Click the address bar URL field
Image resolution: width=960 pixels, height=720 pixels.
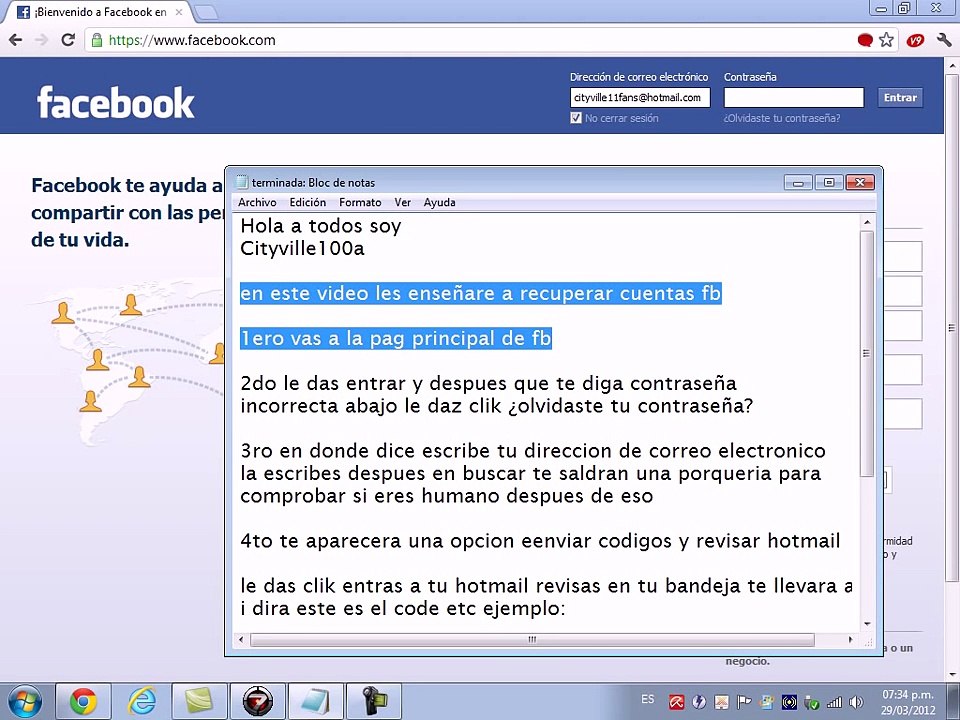465,40
